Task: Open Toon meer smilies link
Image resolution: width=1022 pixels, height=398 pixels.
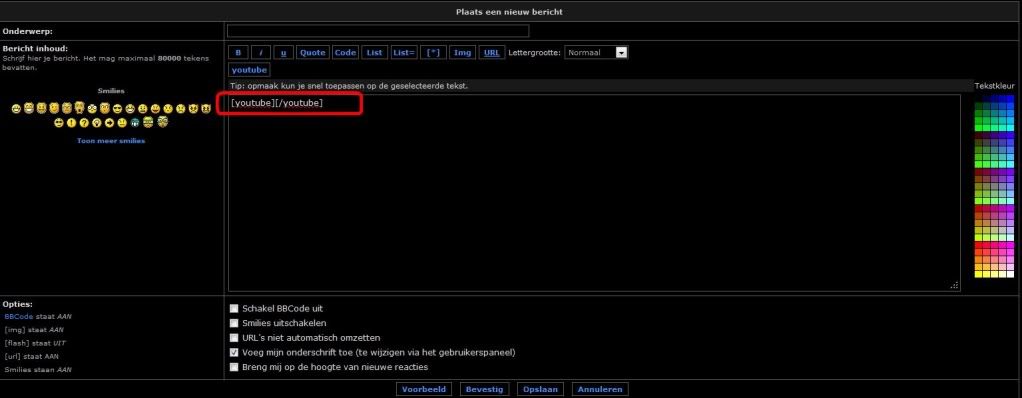Action: [x=111, y=141]
